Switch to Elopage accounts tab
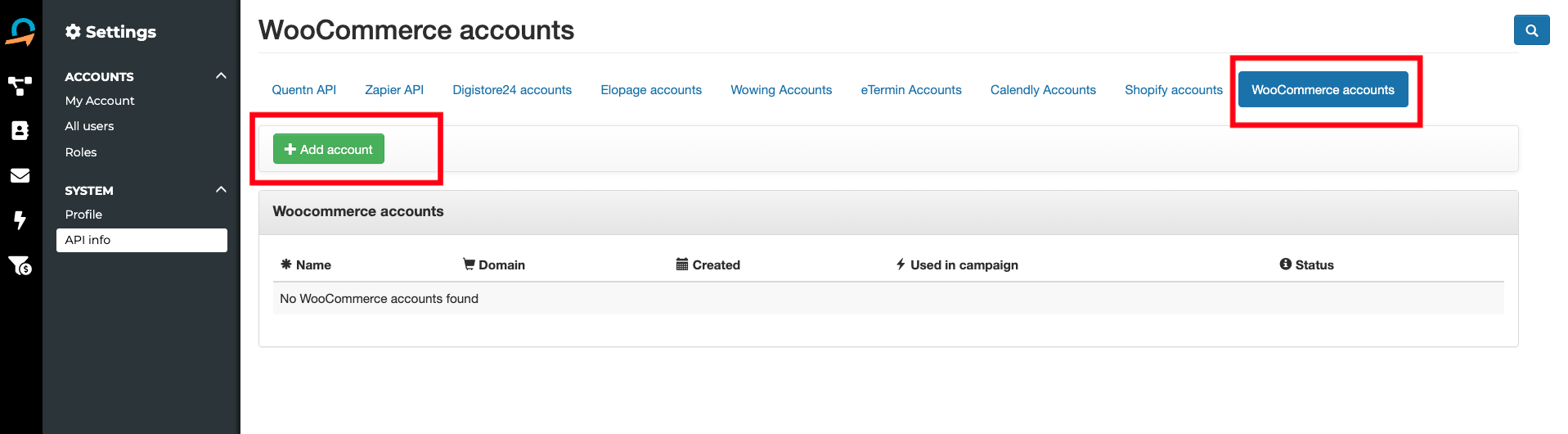This screenshot has width=1568, height=434. 651,89
